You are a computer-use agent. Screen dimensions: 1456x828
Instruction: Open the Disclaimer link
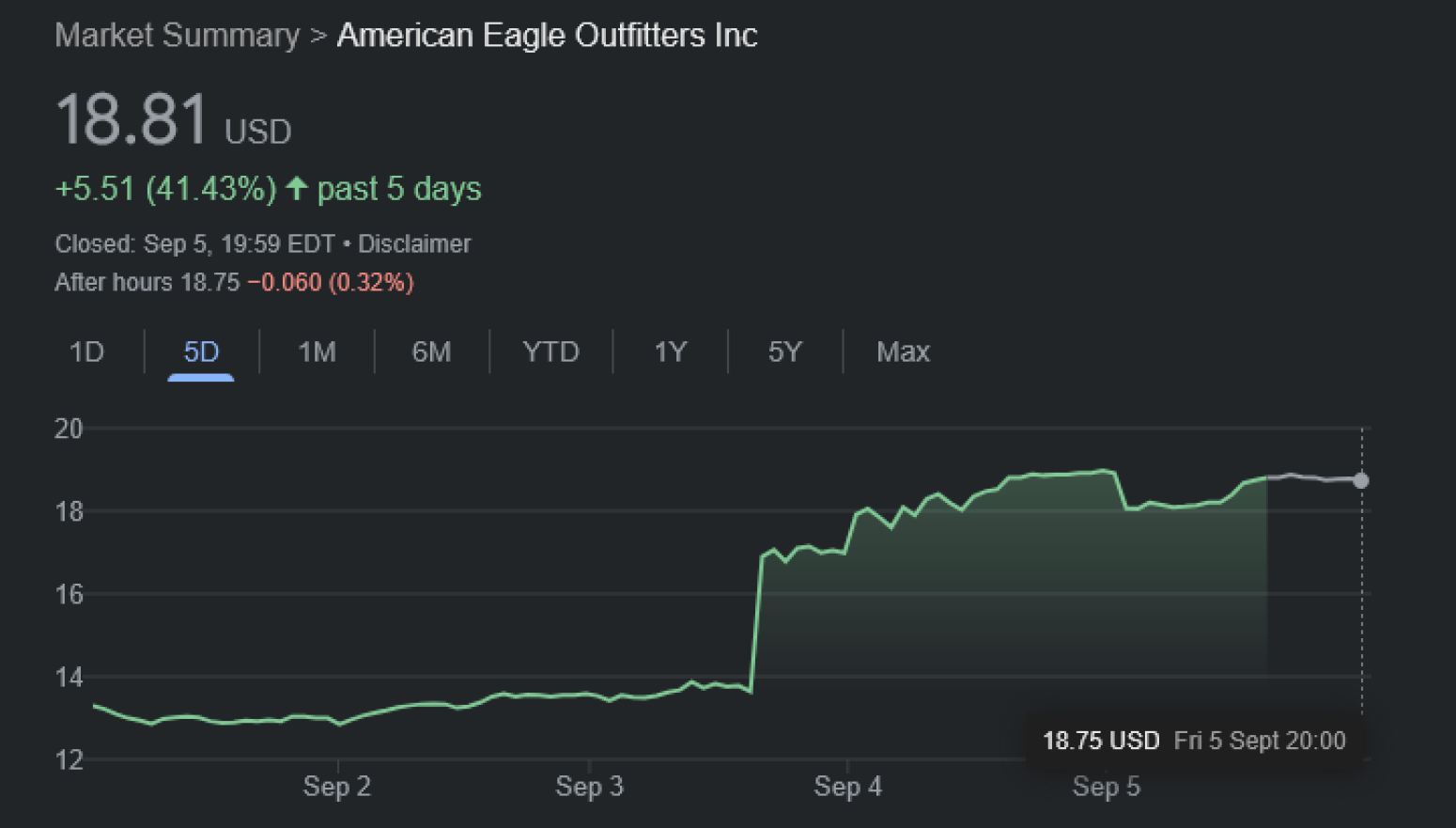pos(414,244)
